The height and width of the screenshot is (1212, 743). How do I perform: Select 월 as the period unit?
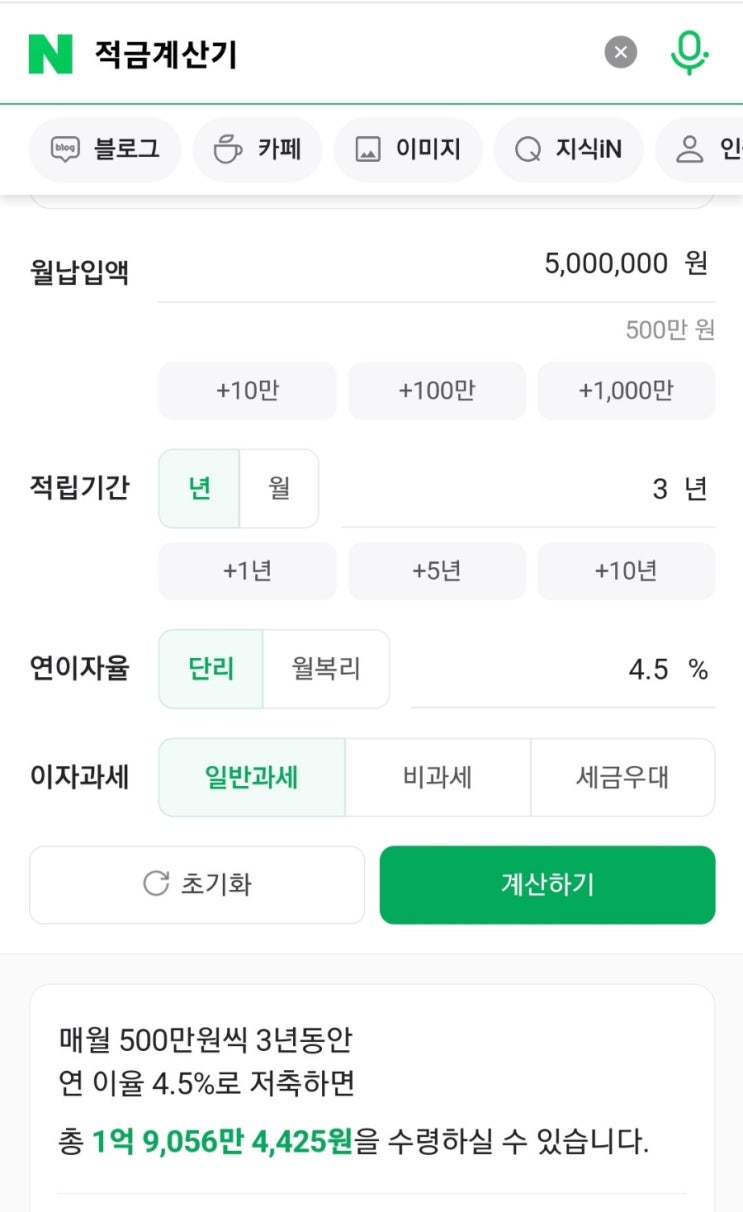tap(279, 489)
